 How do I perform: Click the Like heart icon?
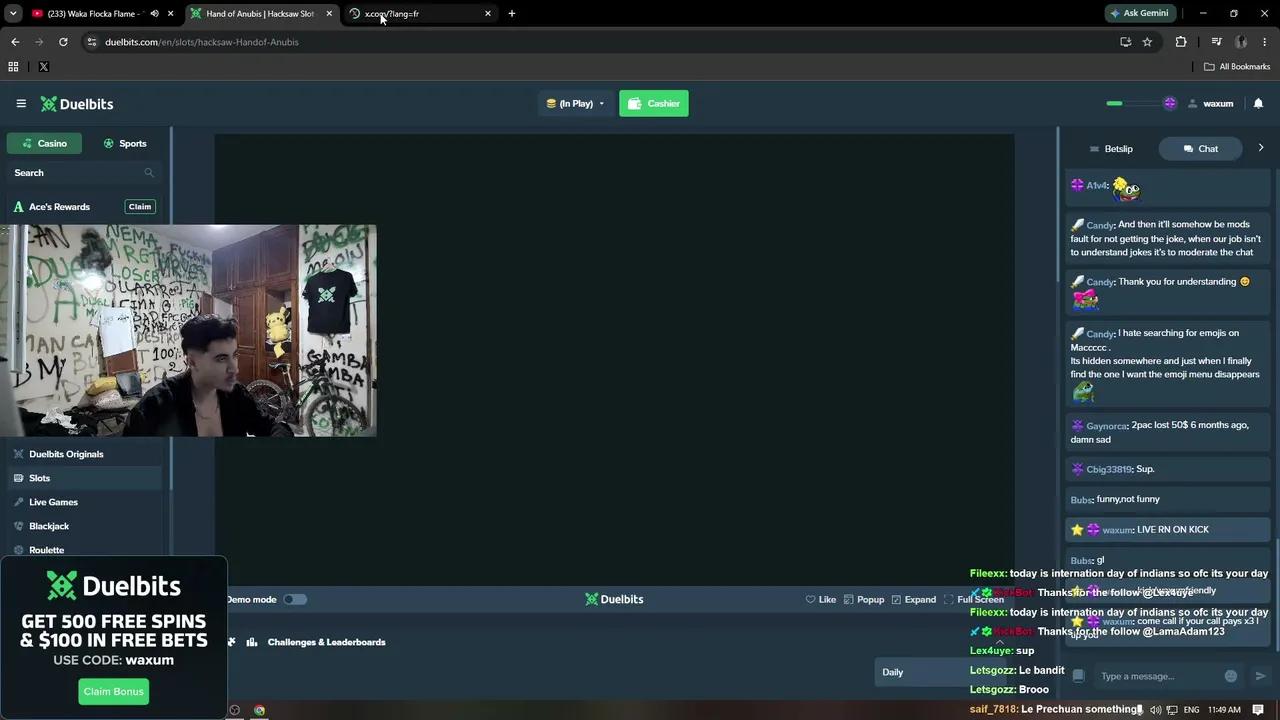pos(811,600)
